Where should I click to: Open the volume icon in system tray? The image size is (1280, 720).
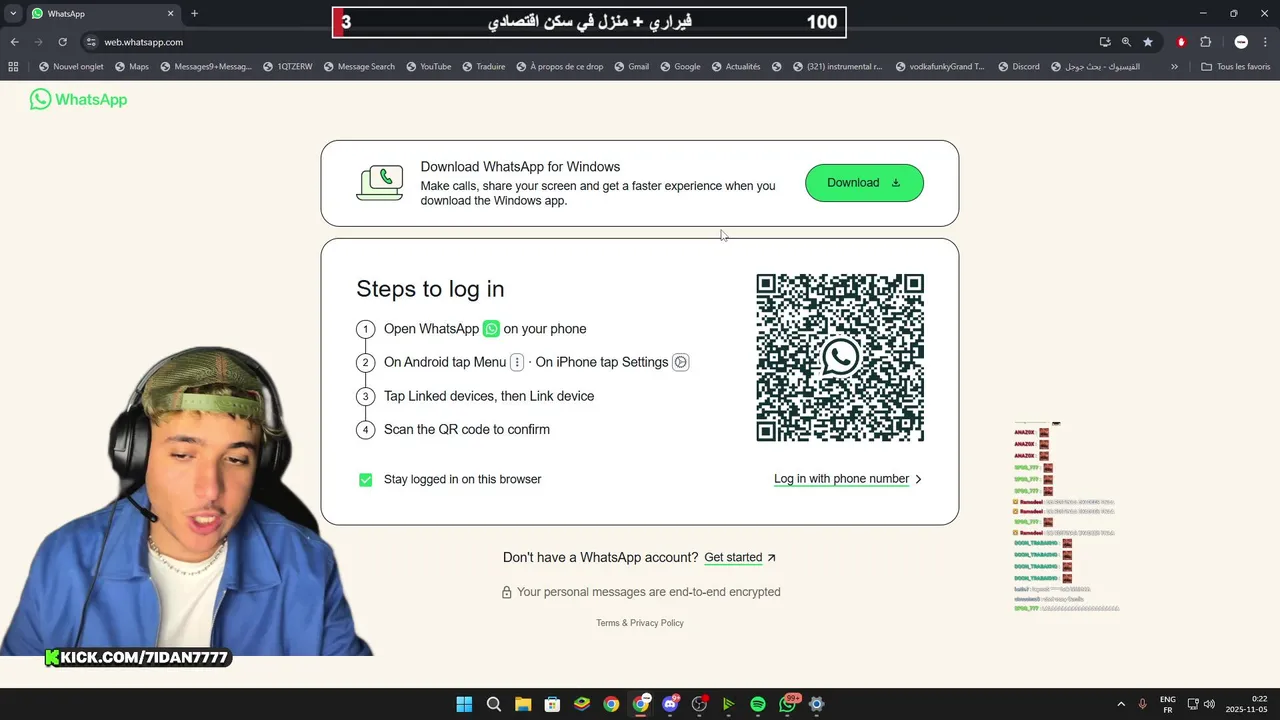pos(1210,704)
